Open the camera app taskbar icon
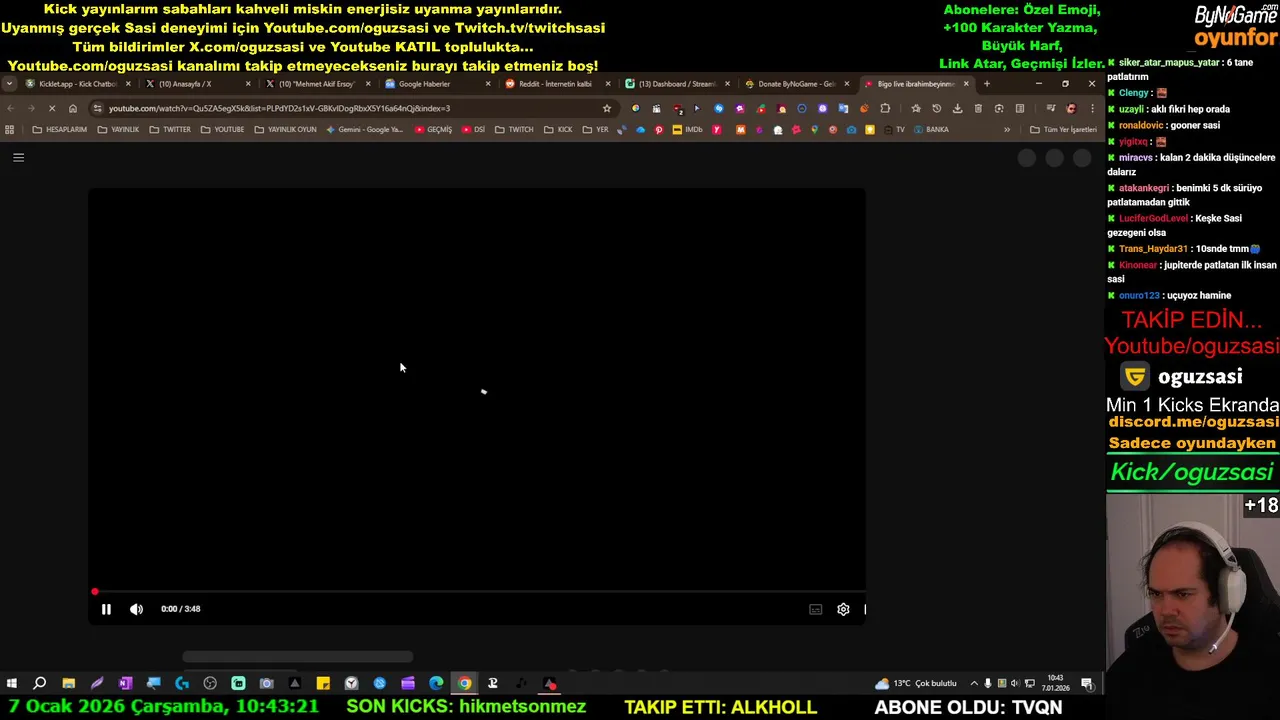Viewport: 1280px width, 720px height. pyautogui.click(x=266, y=684)
